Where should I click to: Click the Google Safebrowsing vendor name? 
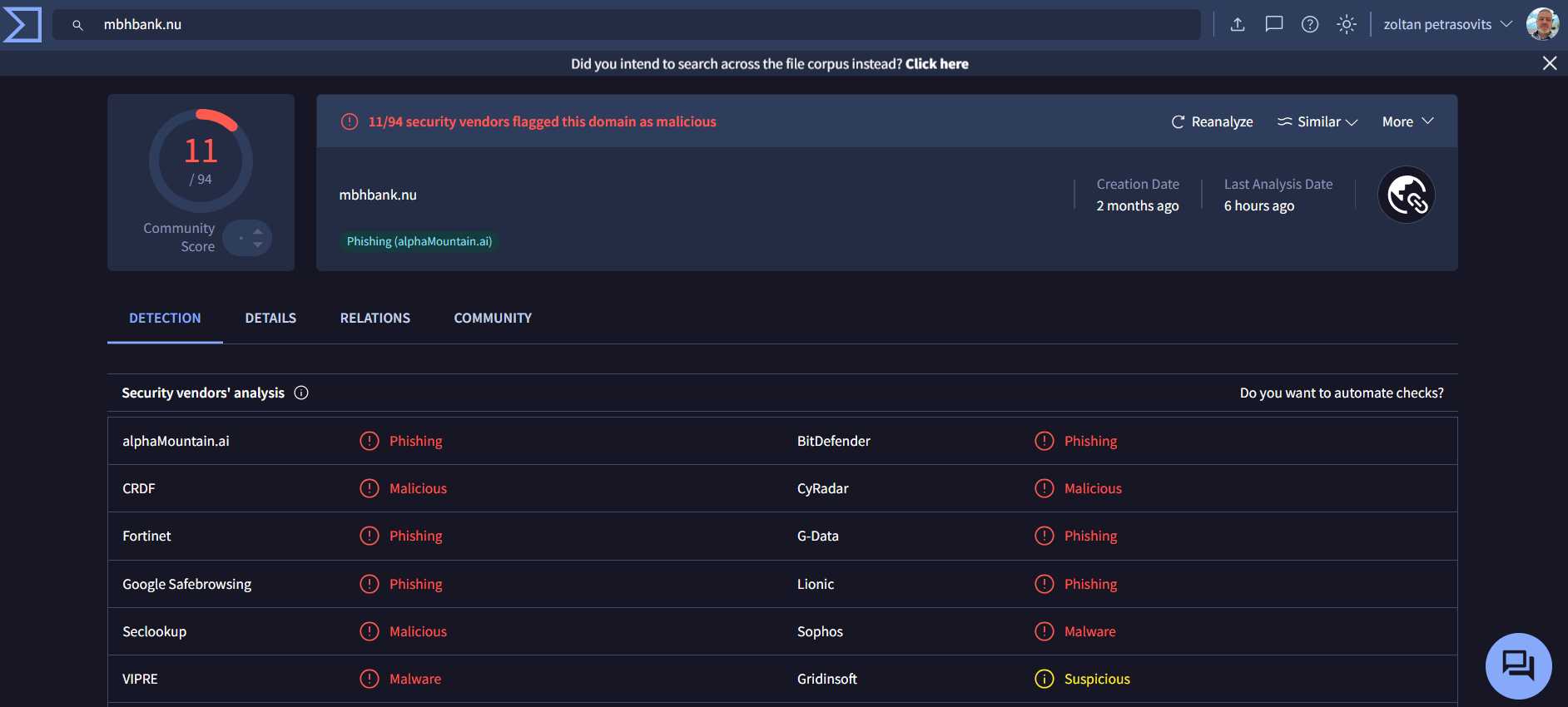[x=186, y=584]
